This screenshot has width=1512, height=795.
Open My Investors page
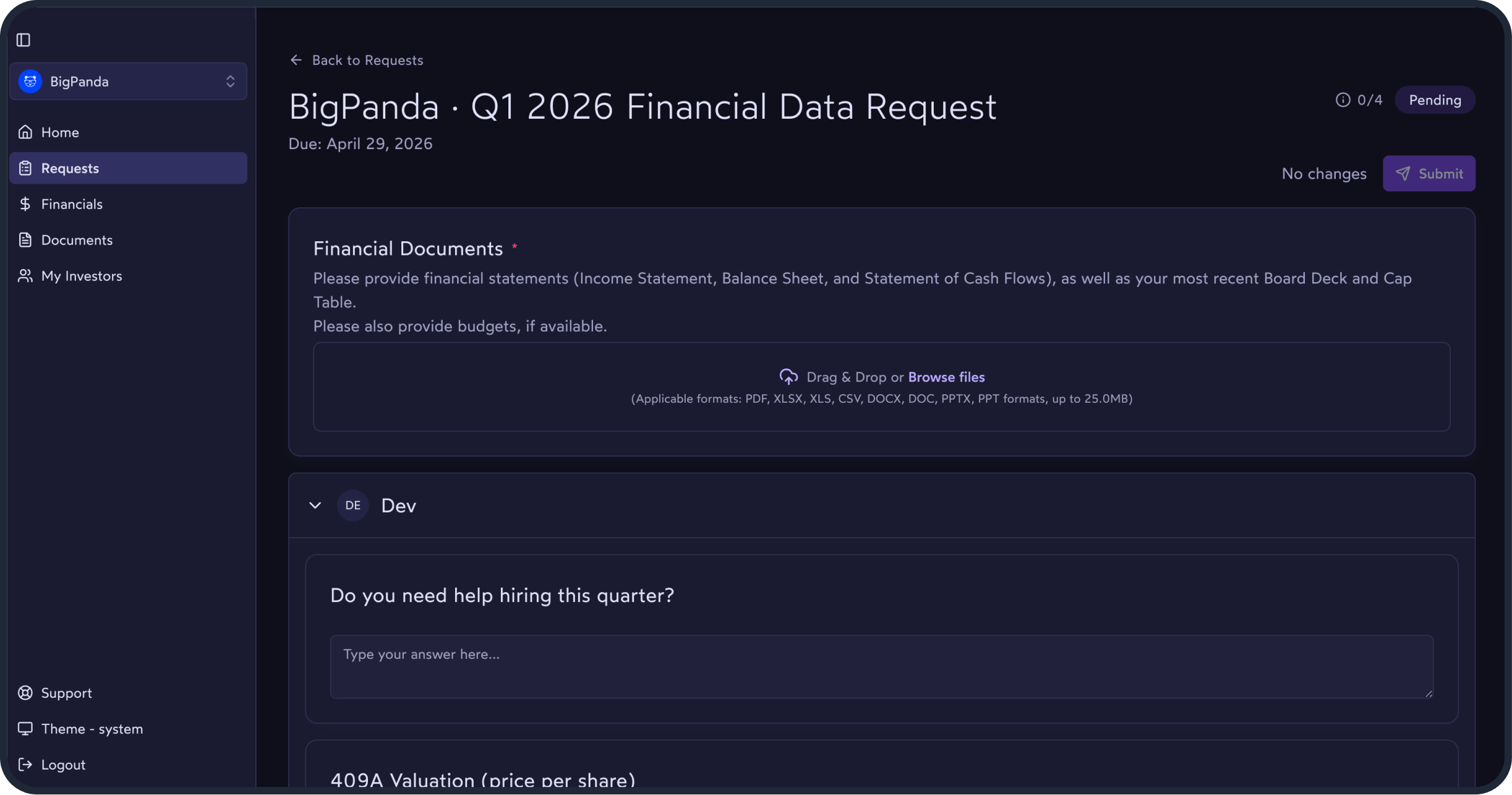click(x=128, y=276)
